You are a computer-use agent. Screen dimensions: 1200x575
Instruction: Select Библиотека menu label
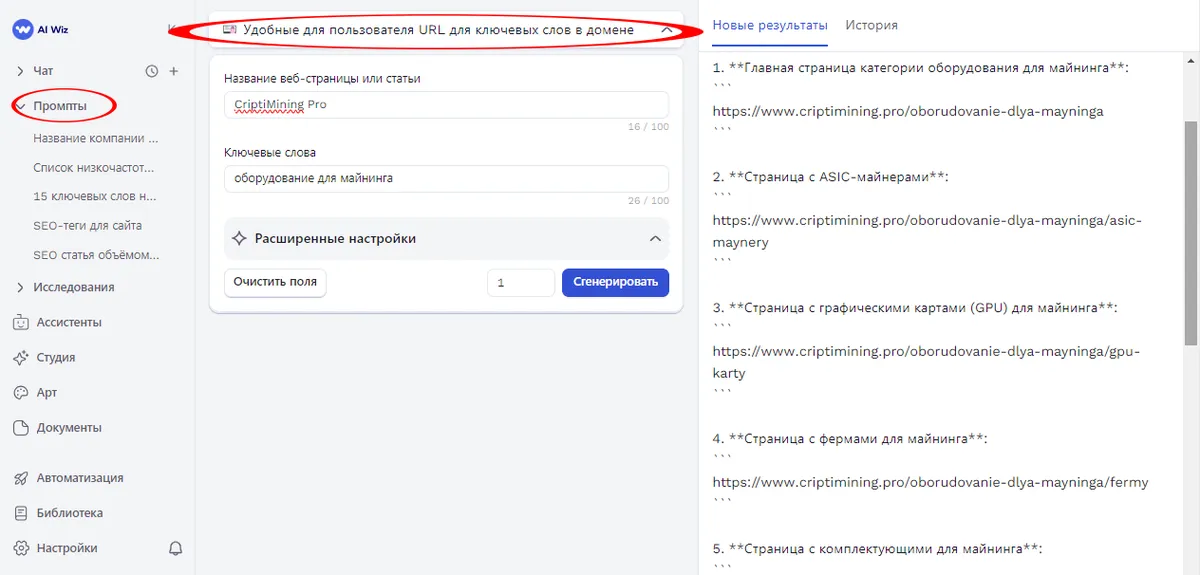pos(70,513)
